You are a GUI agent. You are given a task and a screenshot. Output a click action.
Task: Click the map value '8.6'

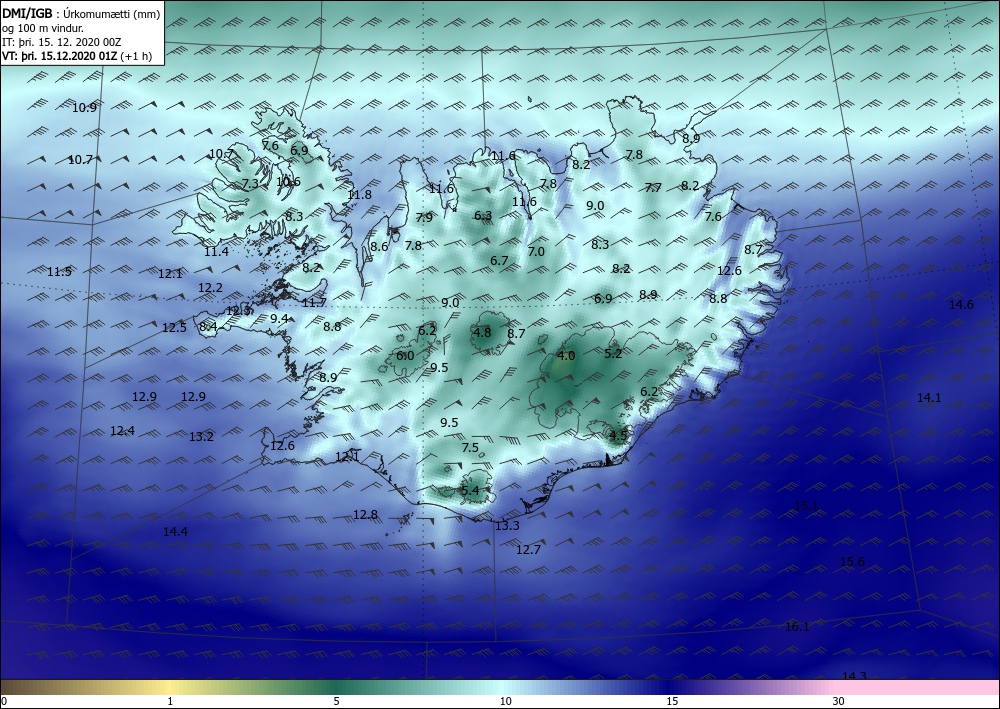(x=379, y=246)
